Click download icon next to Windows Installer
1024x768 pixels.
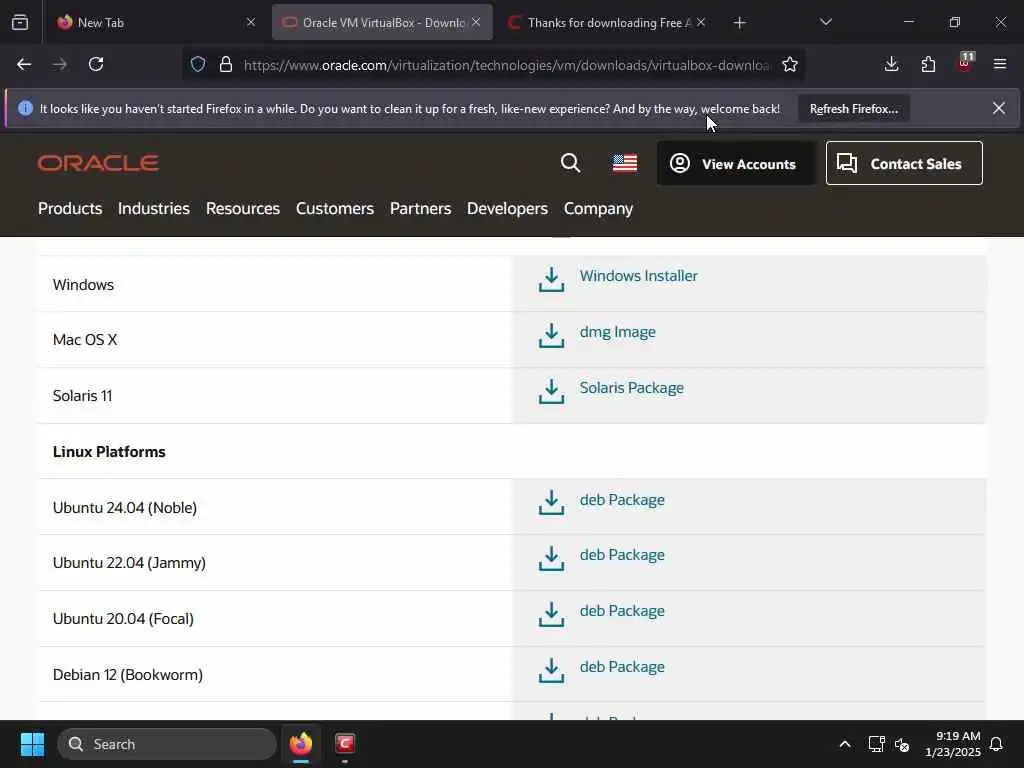click(x=551, y=280)
